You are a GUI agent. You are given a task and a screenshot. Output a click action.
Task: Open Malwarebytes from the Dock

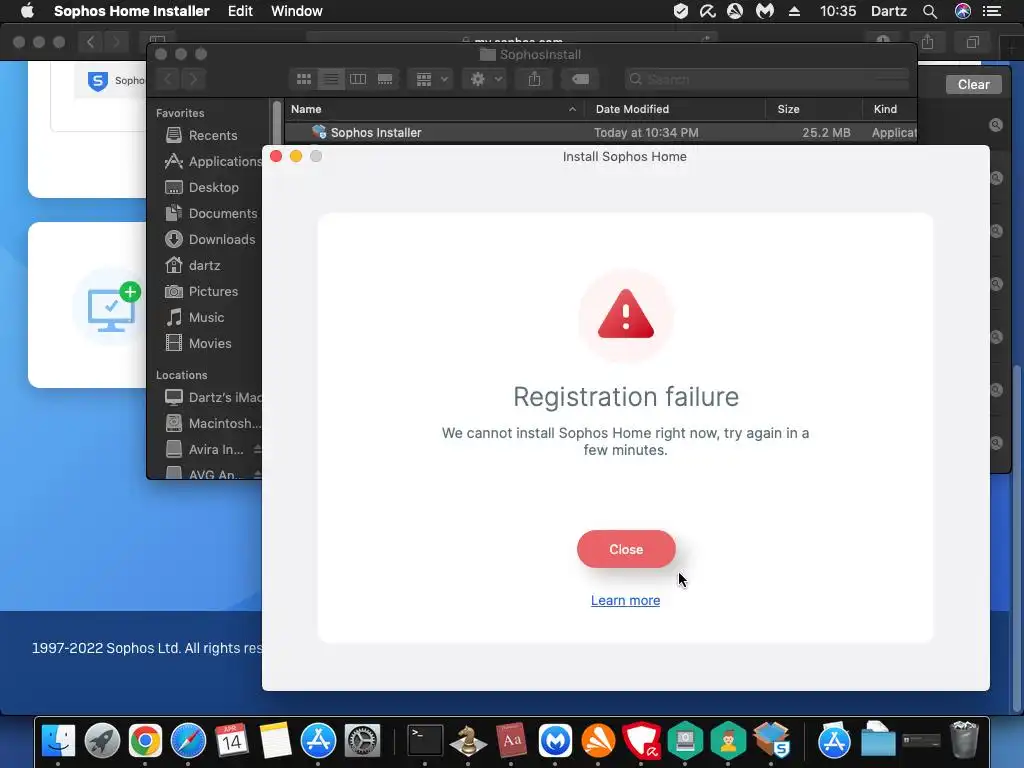[x=555, y=741]
